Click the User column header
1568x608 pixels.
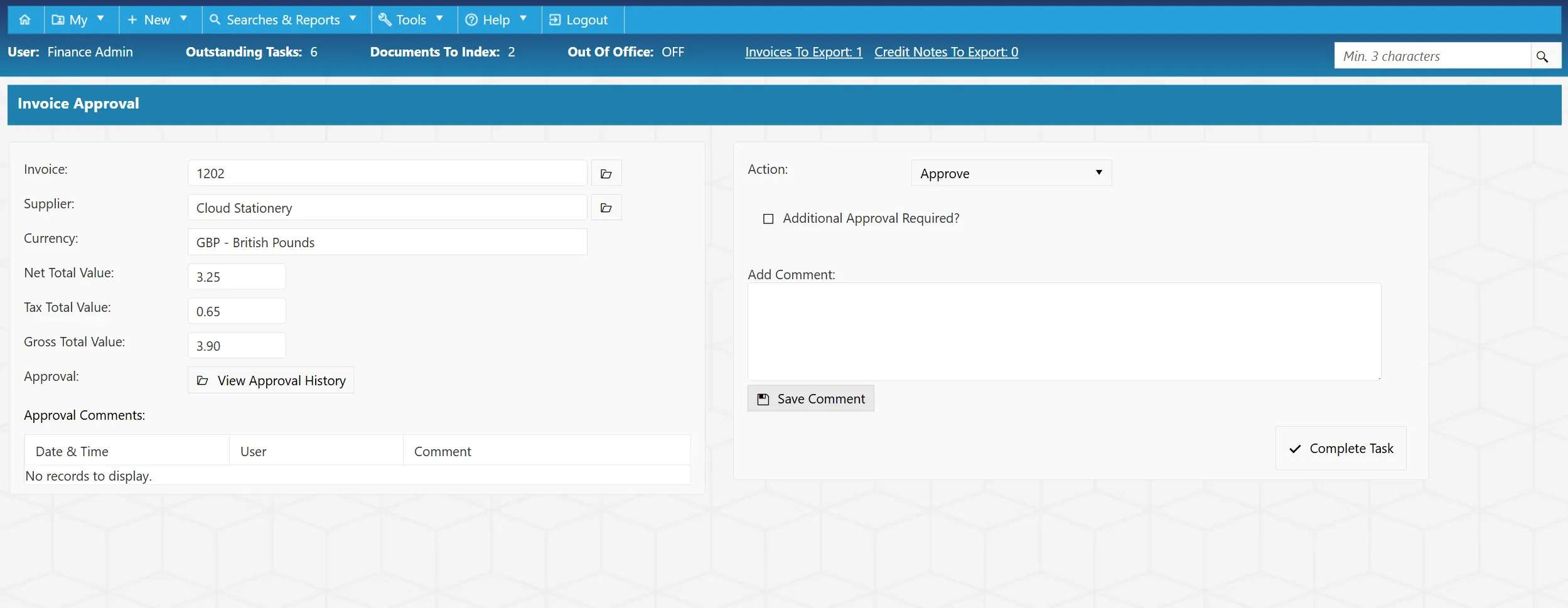[x=316, y=451]
